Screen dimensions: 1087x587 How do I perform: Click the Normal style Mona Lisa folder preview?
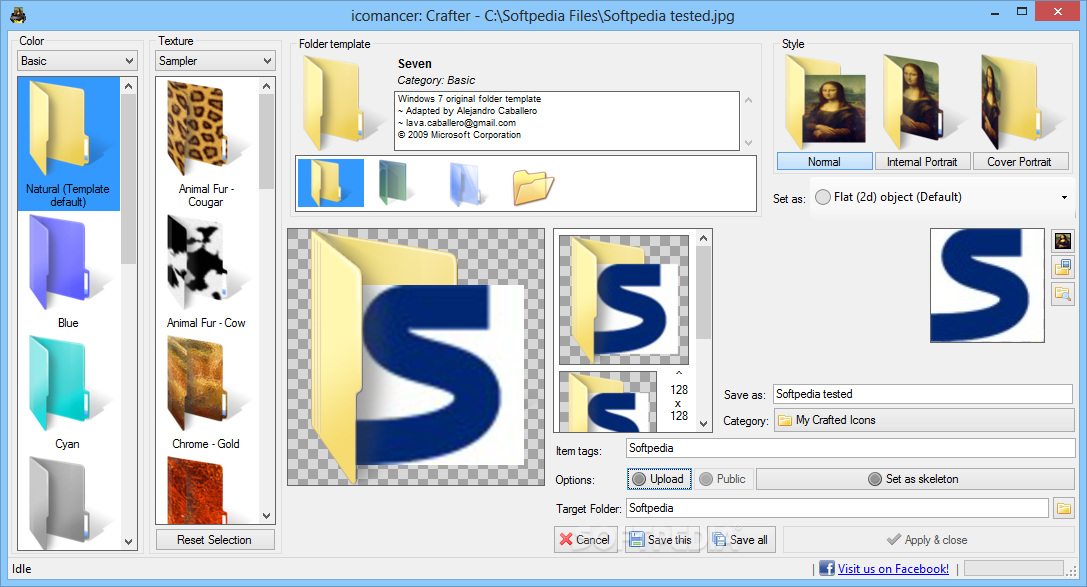pos(824,102)
